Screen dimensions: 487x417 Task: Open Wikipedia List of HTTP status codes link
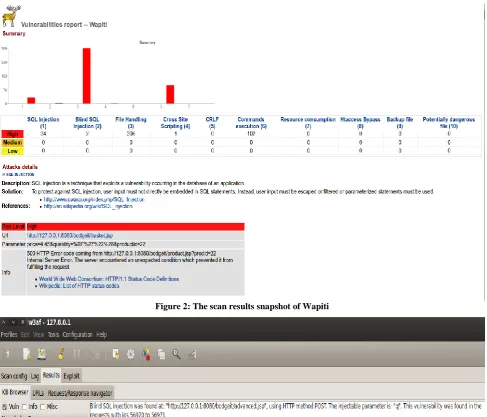(x=79, y=286)
